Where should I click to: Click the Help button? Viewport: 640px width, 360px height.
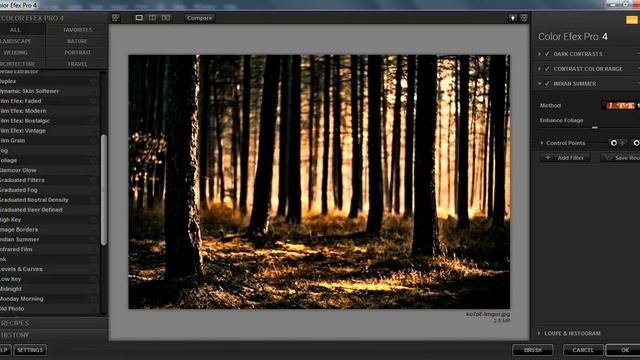tap(5, 350)
